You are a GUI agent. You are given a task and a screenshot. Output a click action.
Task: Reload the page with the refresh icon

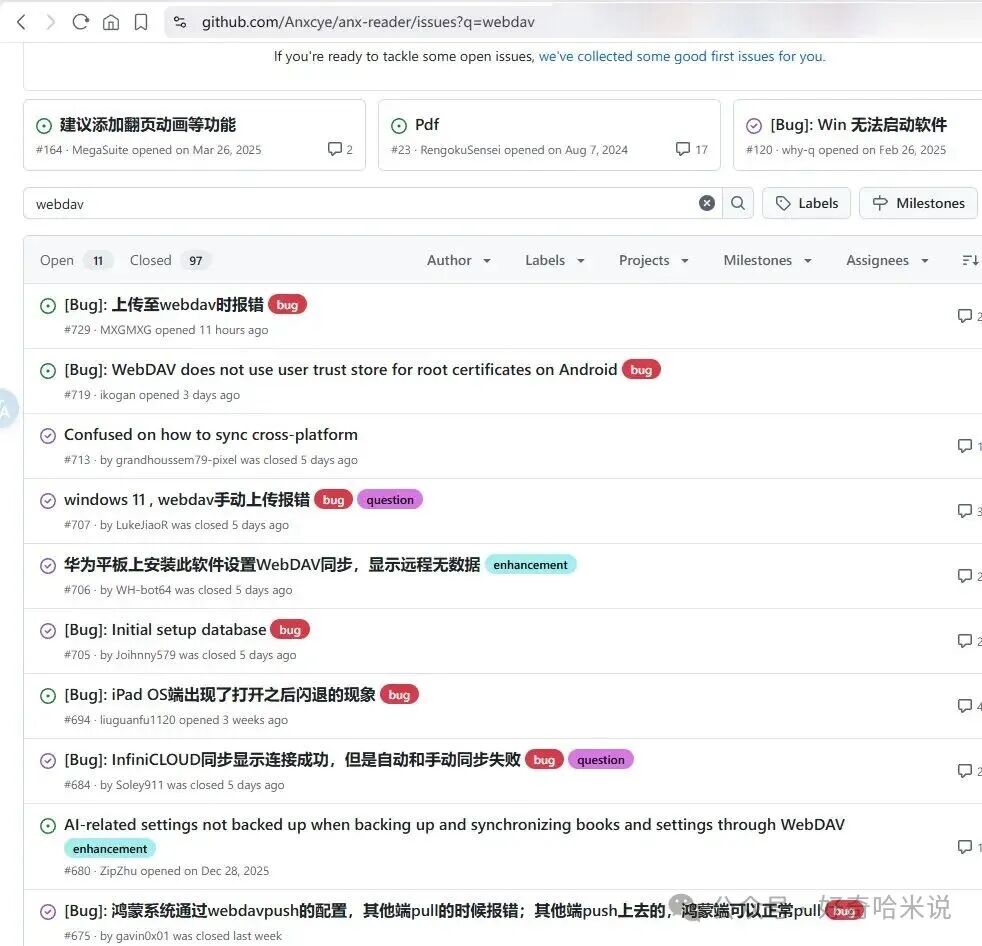coord(81,23)
